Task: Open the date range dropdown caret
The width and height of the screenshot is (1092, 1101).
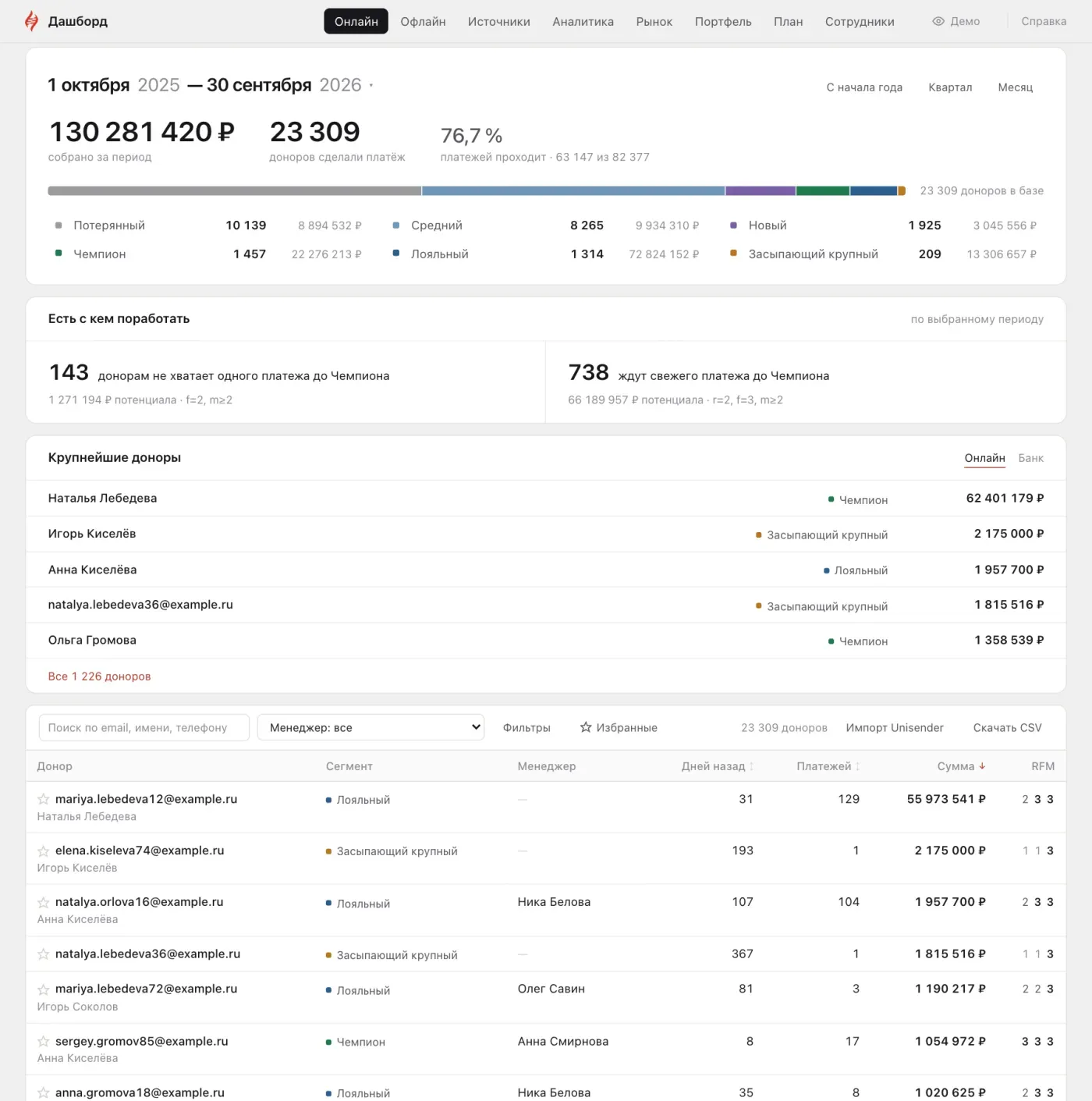Action: (x=371, y=86)
